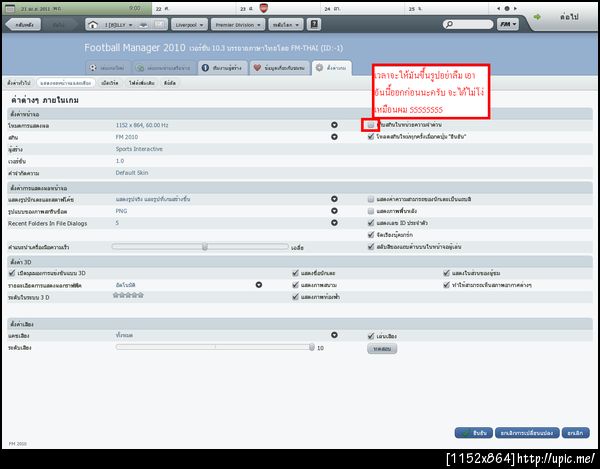
Task: Click the small icon right of the manager name
Action: (143, 25)
